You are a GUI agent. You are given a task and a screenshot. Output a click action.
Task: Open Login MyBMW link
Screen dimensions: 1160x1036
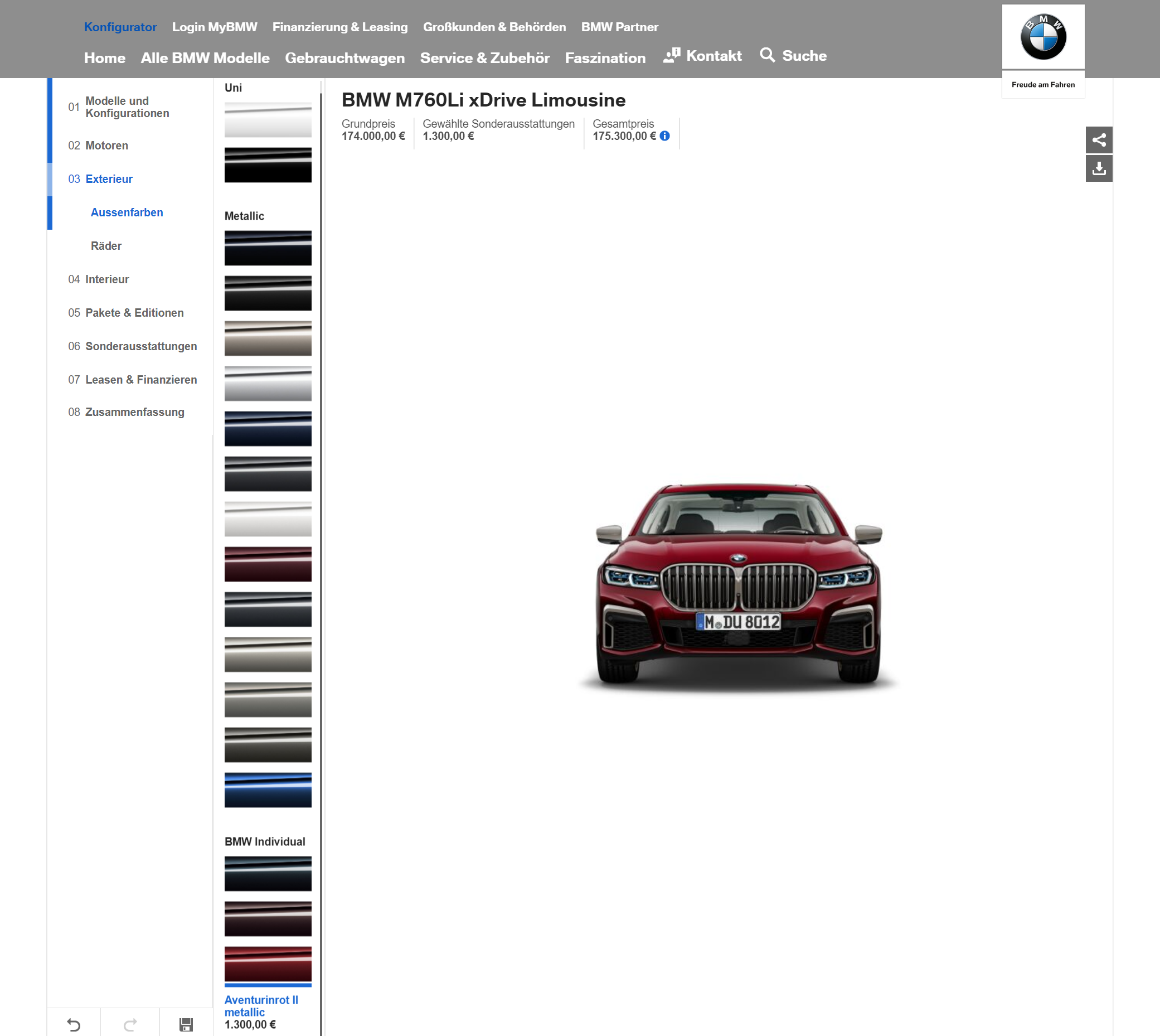click(x=215, y=27)
